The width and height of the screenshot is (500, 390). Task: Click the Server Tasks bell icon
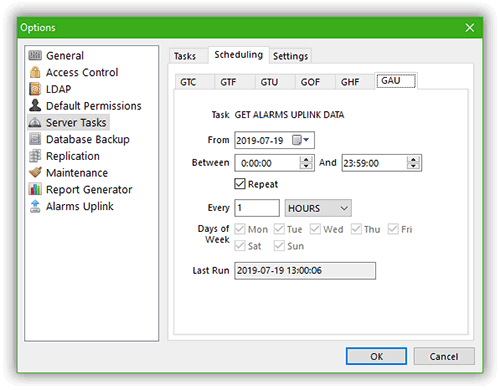pos(35,123)
